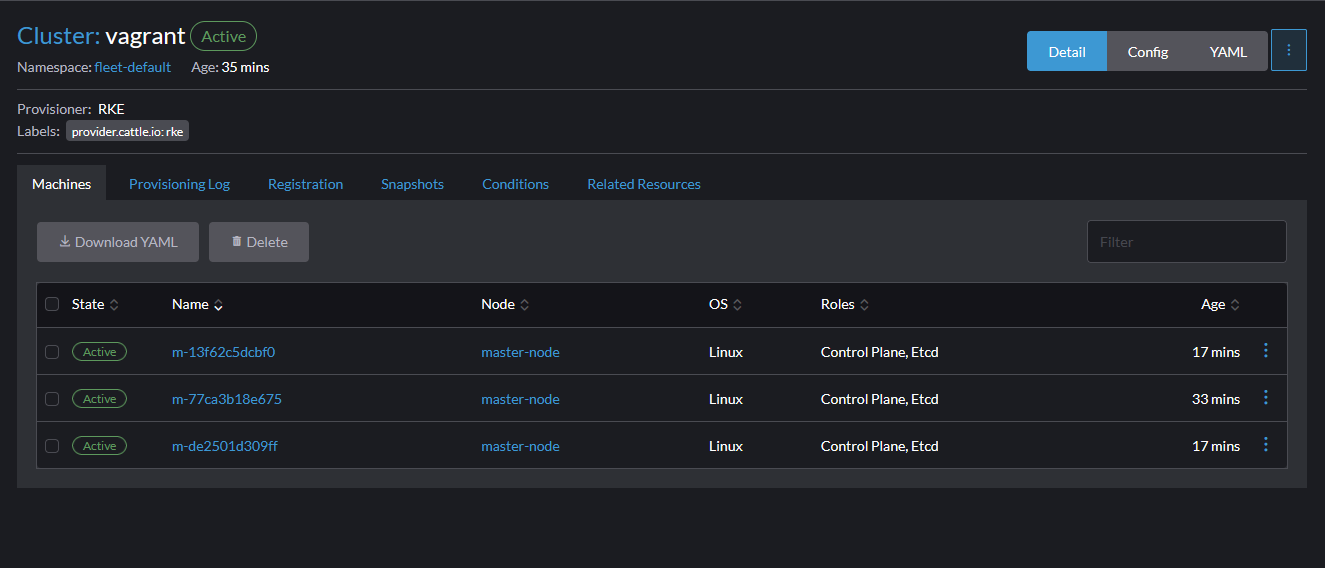
Task: Open row actions for m-77ca3b18e675
Action: (1265, 398)
